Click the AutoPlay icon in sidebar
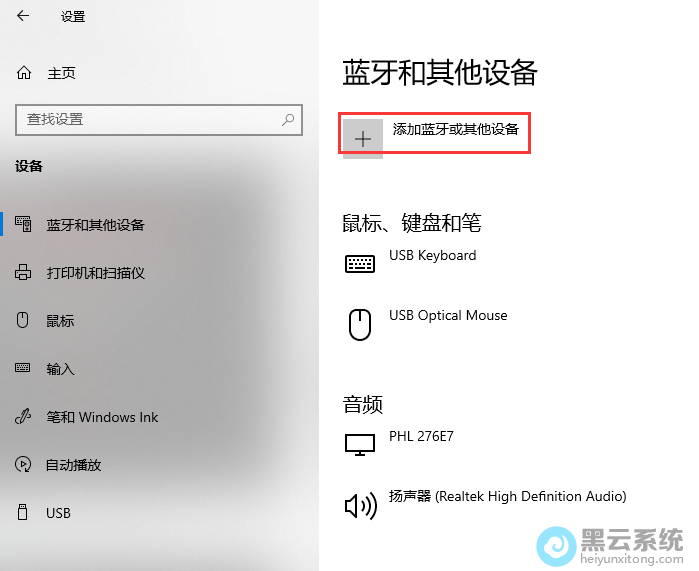The image size is (699, 571). (x=23, y=465)
